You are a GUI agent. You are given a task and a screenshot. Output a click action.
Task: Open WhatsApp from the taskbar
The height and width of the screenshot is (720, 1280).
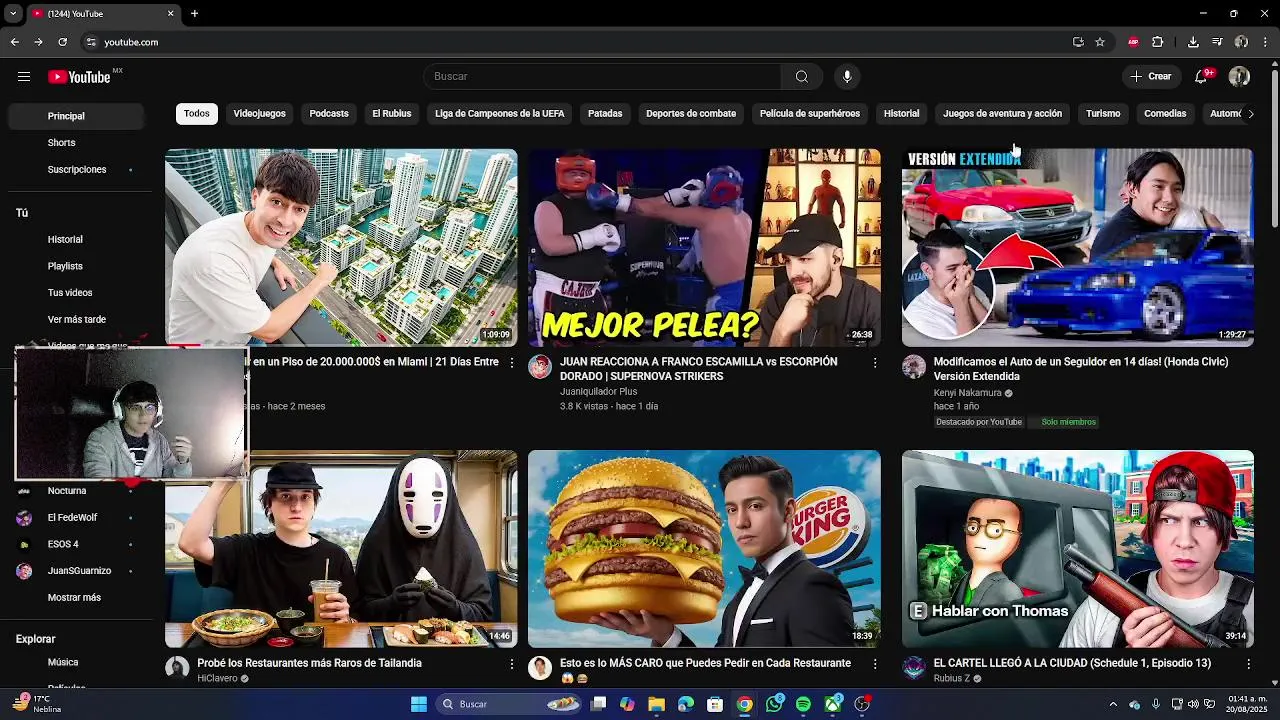pos(775,704)
